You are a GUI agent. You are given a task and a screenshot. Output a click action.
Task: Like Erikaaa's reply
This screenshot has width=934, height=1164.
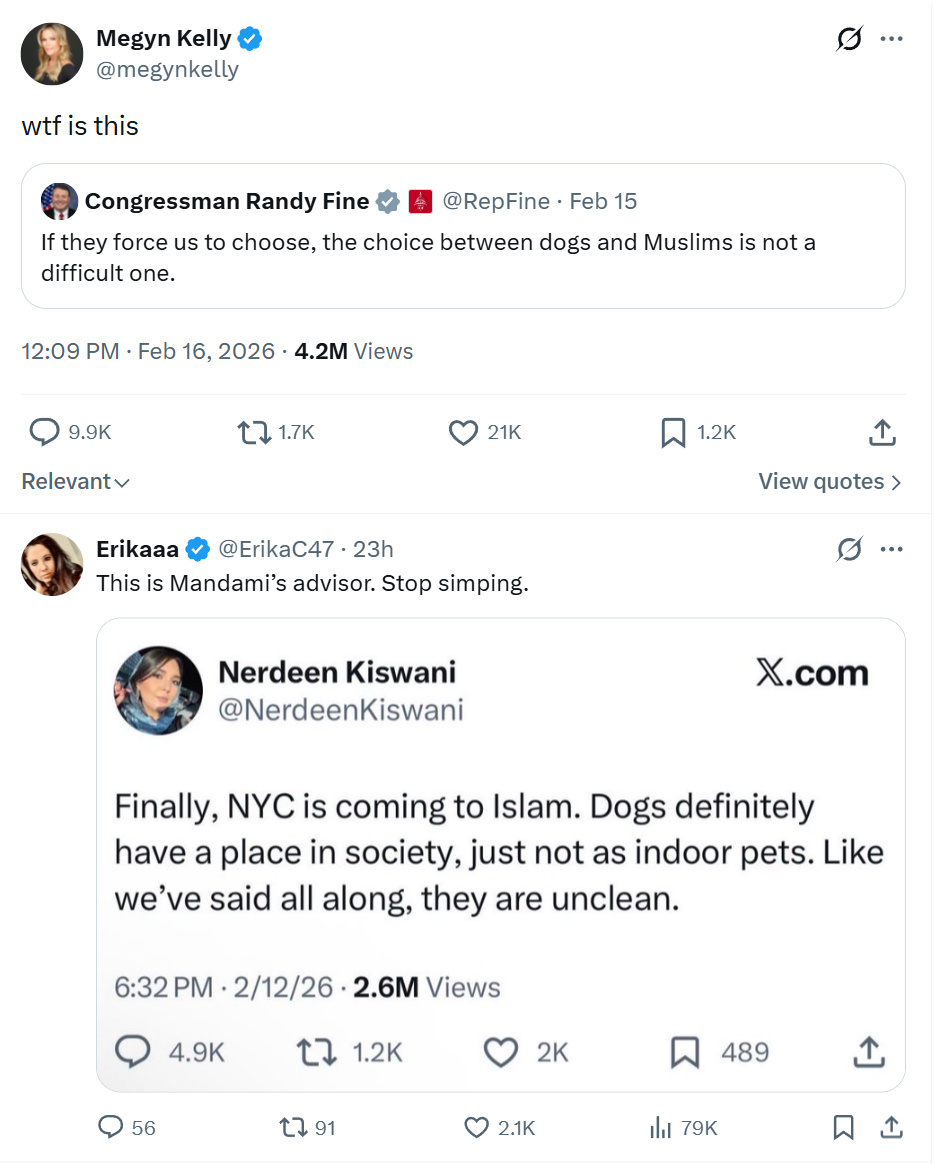pos(477,1128)
